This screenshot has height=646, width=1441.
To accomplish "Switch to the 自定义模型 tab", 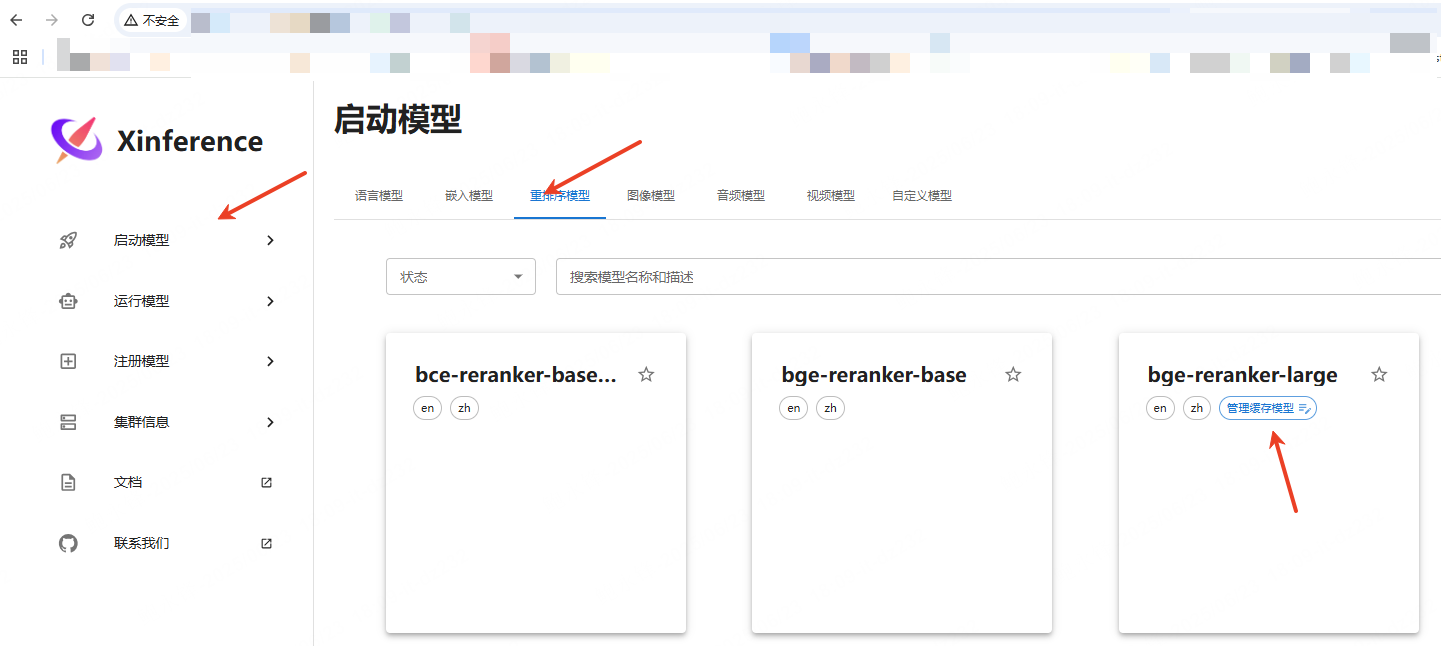I will pos(922,196).
